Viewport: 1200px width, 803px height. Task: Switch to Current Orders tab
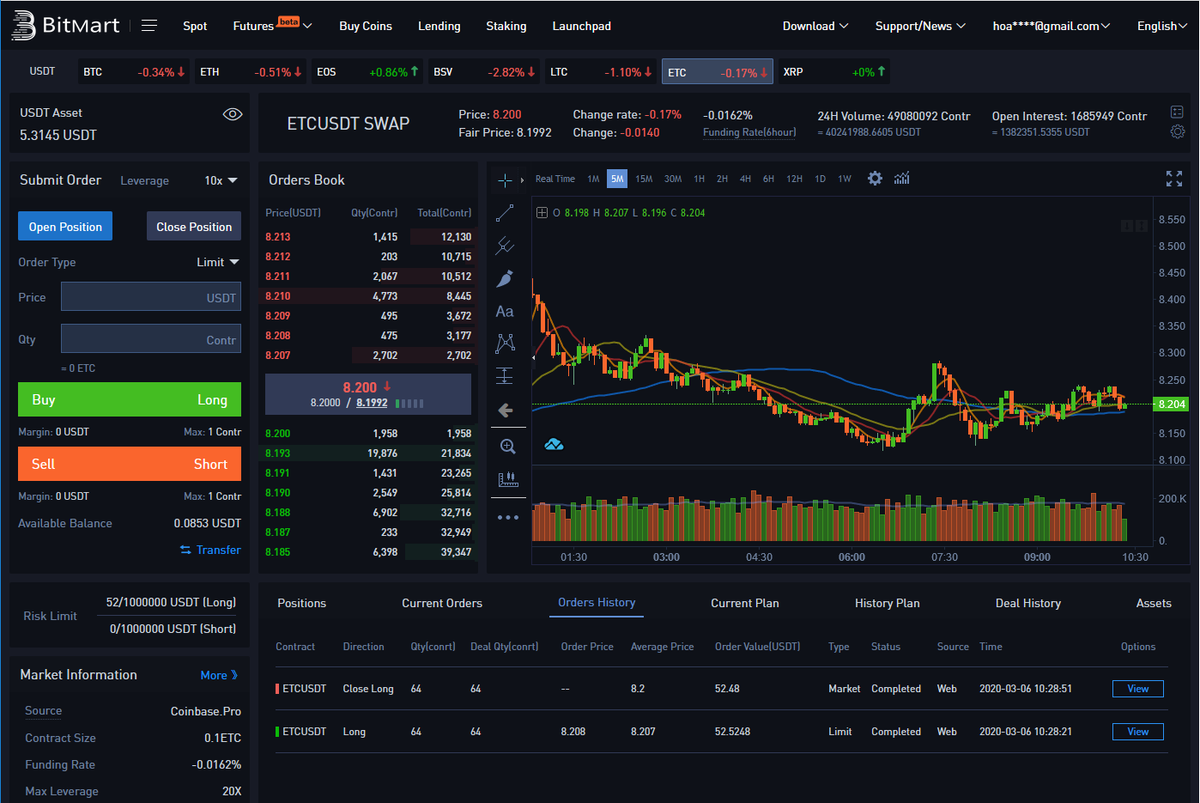point(442,603)
